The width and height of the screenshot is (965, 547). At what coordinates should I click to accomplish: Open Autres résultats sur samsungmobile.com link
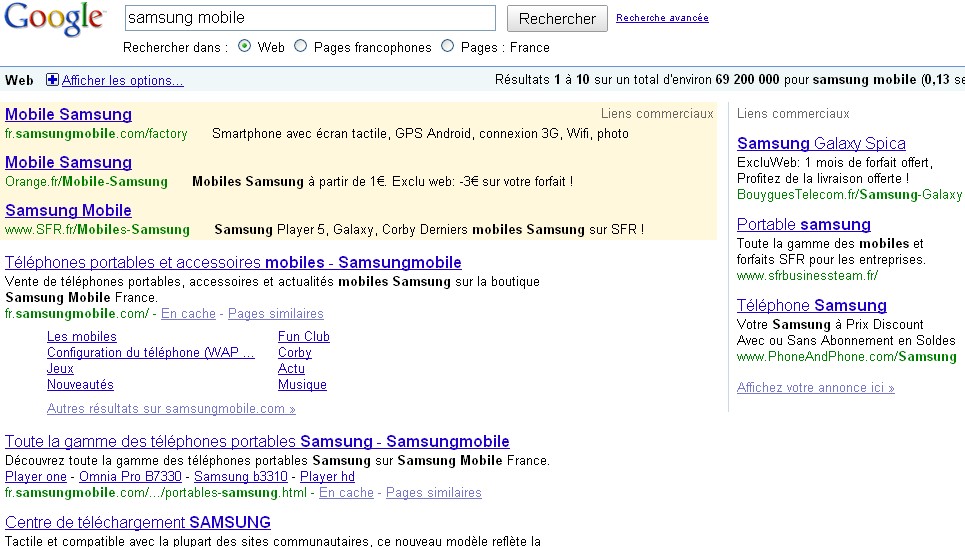point(171,409)
